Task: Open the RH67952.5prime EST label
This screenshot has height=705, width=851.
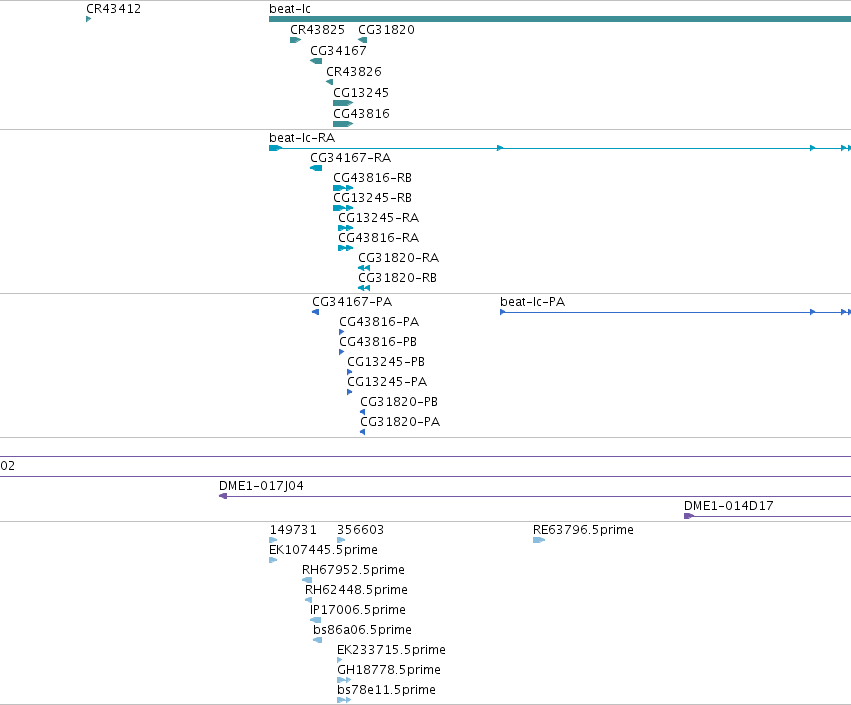Action: point(353,570)
